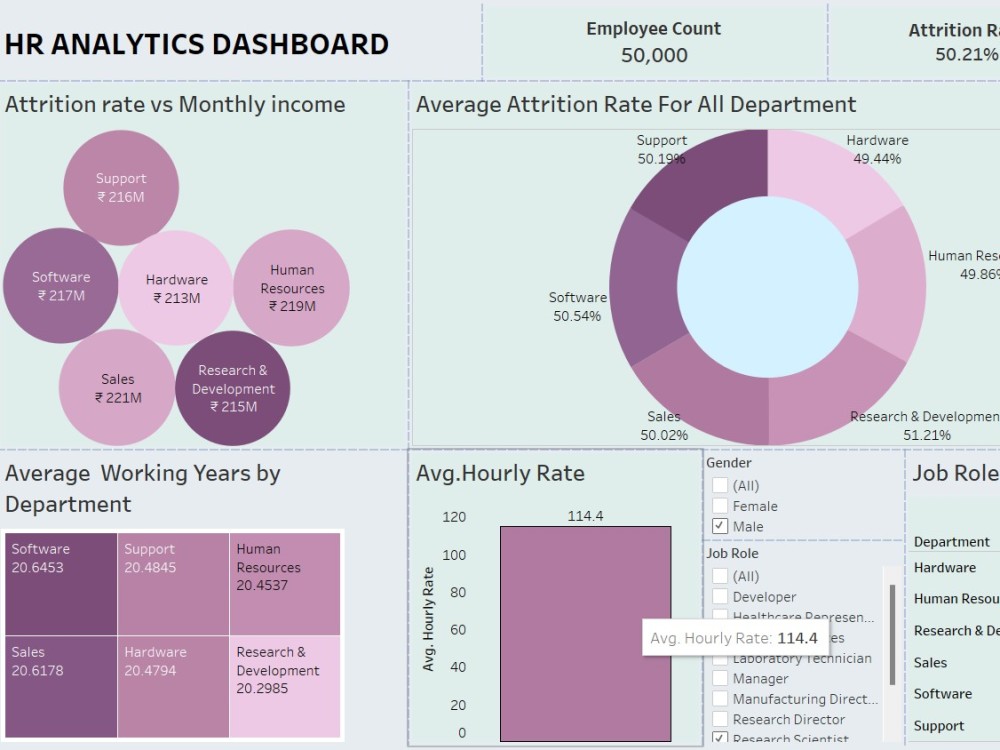The width and height of the screenshot is (1000, 750).
Task: Select (All) in the Job Role filter
Action: click(x=719, y=576)
